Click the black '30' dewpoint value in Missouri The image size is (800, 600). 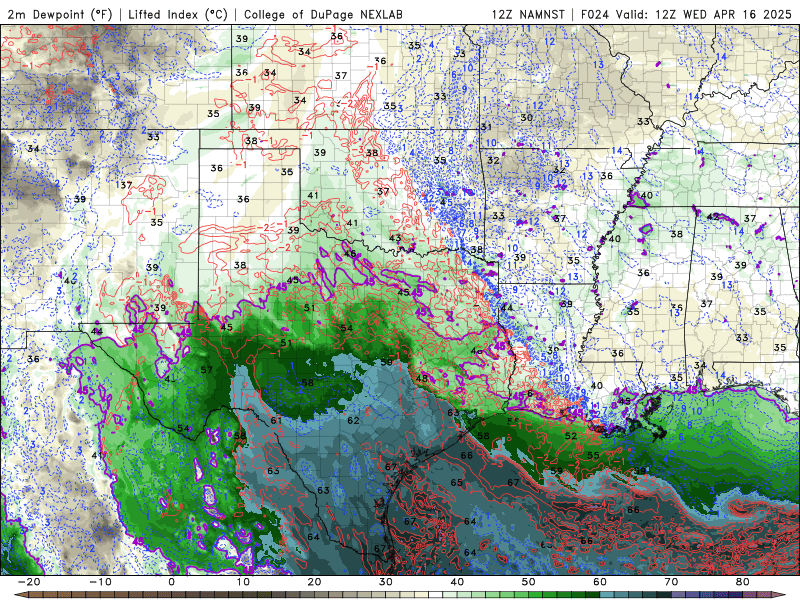527,117
